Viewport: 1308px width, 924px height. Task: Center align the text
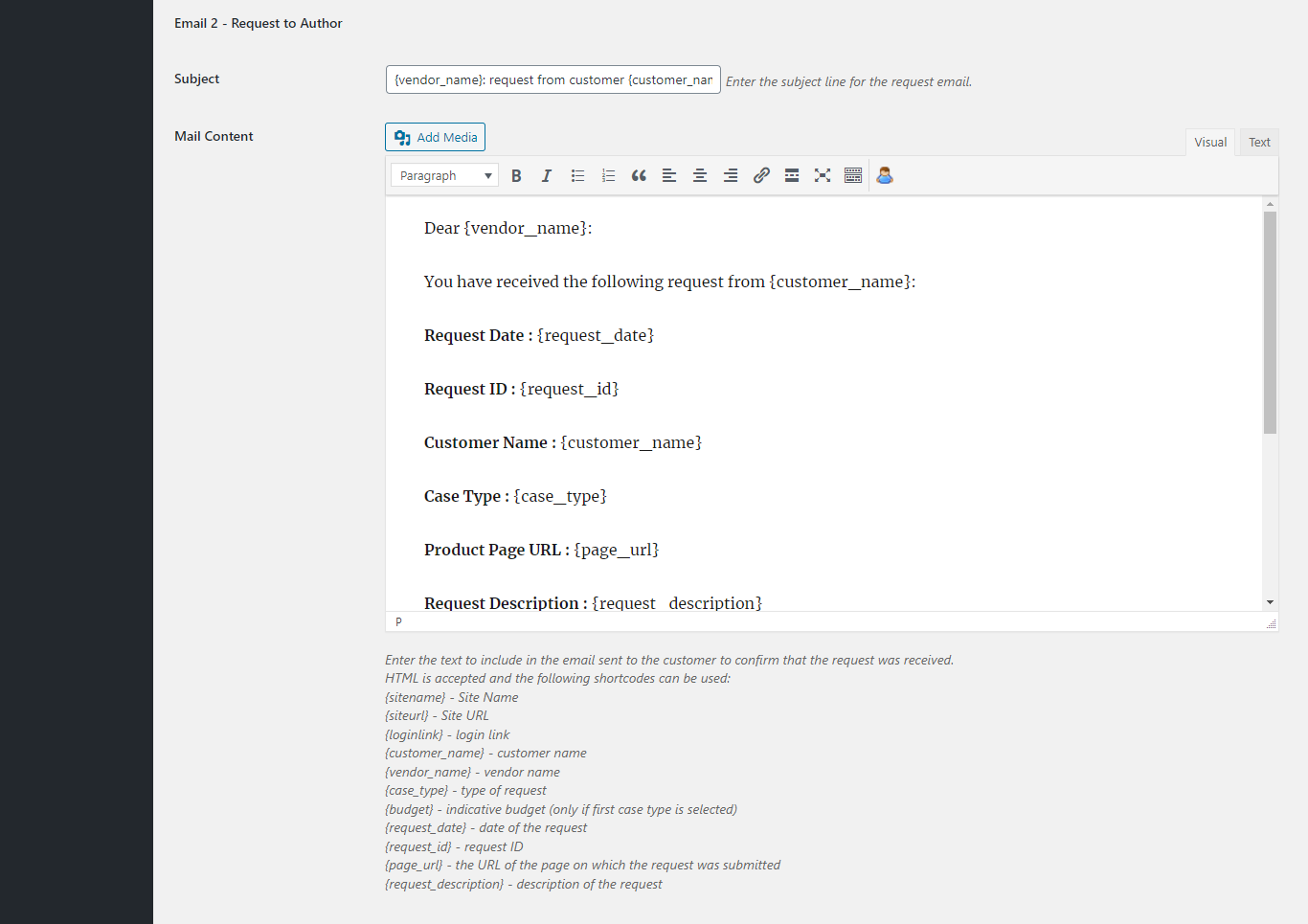(700, 176)
